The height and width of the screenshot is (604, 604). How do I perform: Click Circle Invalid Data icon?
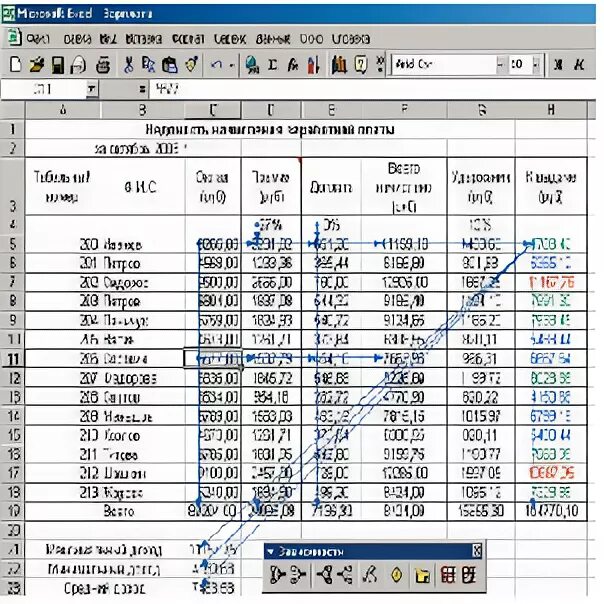448,575
